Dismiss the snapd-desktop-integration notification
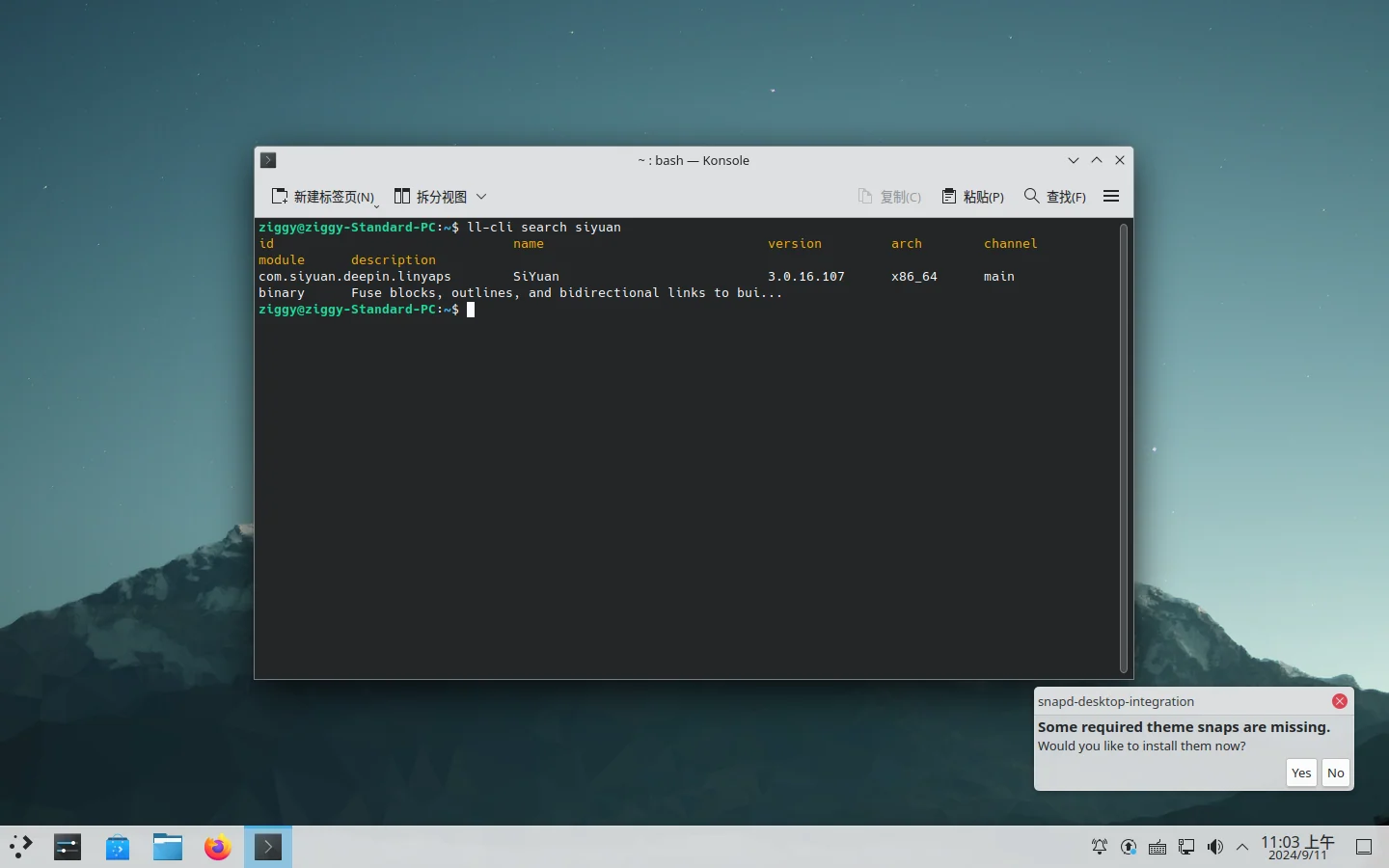Viewport: 1389px width, 868px height. tap(1340, 701)
